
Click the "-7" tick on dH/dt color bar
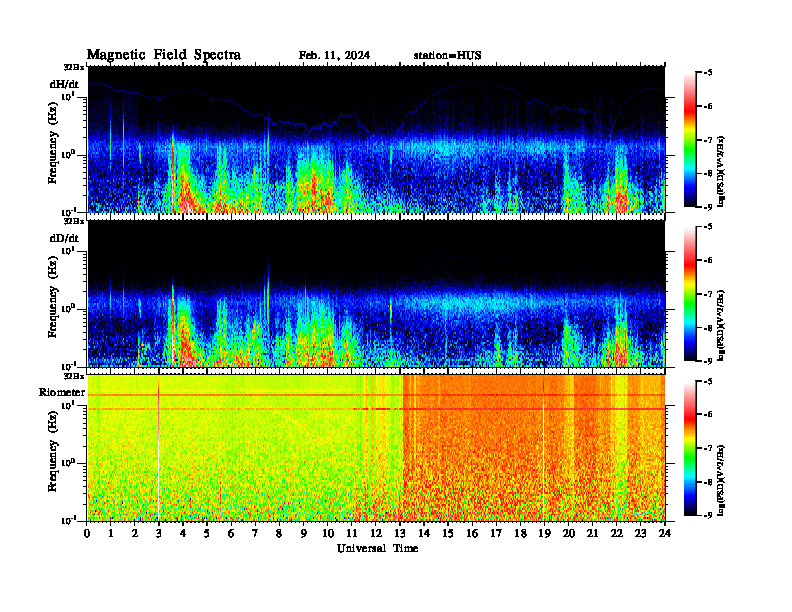708,140
